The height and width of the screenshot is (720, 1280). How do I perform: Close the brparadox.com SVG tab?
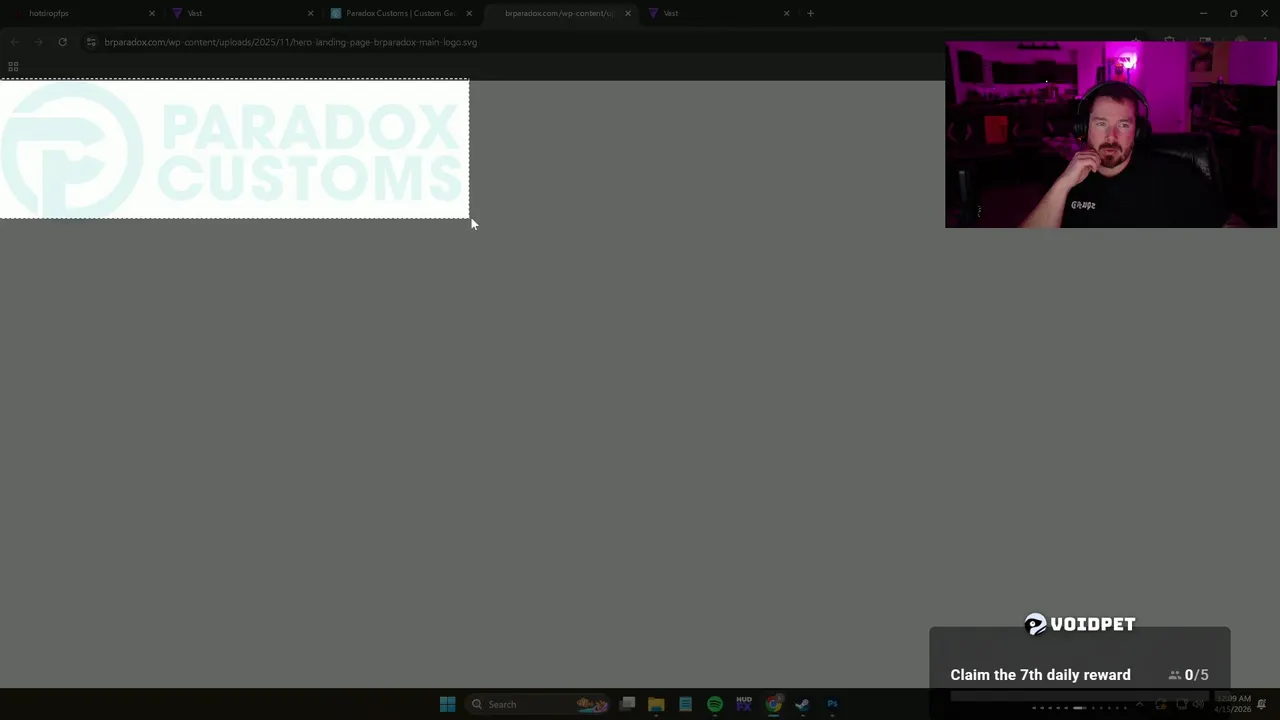click(x=628, y=13)
